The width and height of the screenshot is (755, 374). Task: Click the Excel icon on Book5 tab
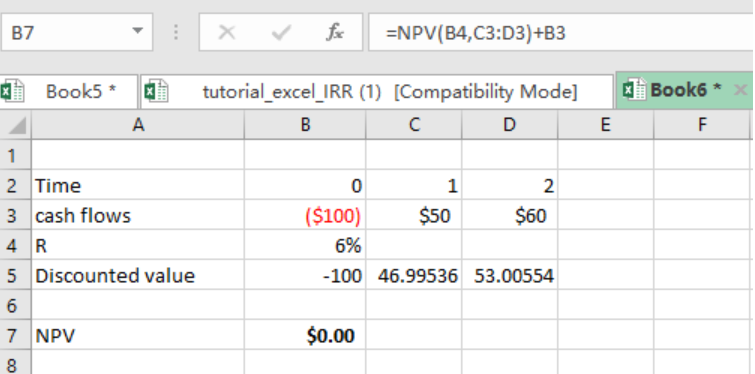pyautogui.click(x=12, y=91)
